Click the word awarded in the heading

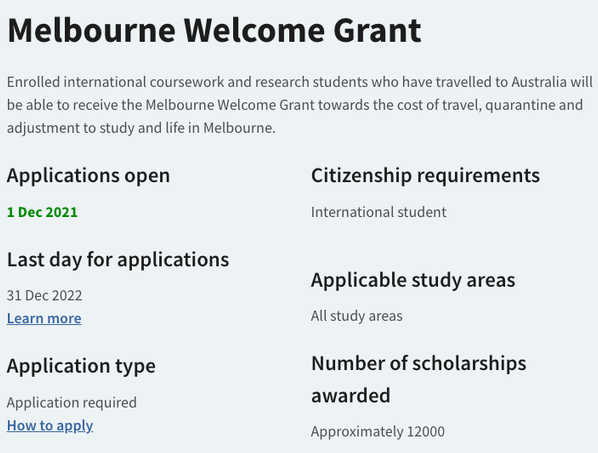pyautogui.click(x=350, y=395)
